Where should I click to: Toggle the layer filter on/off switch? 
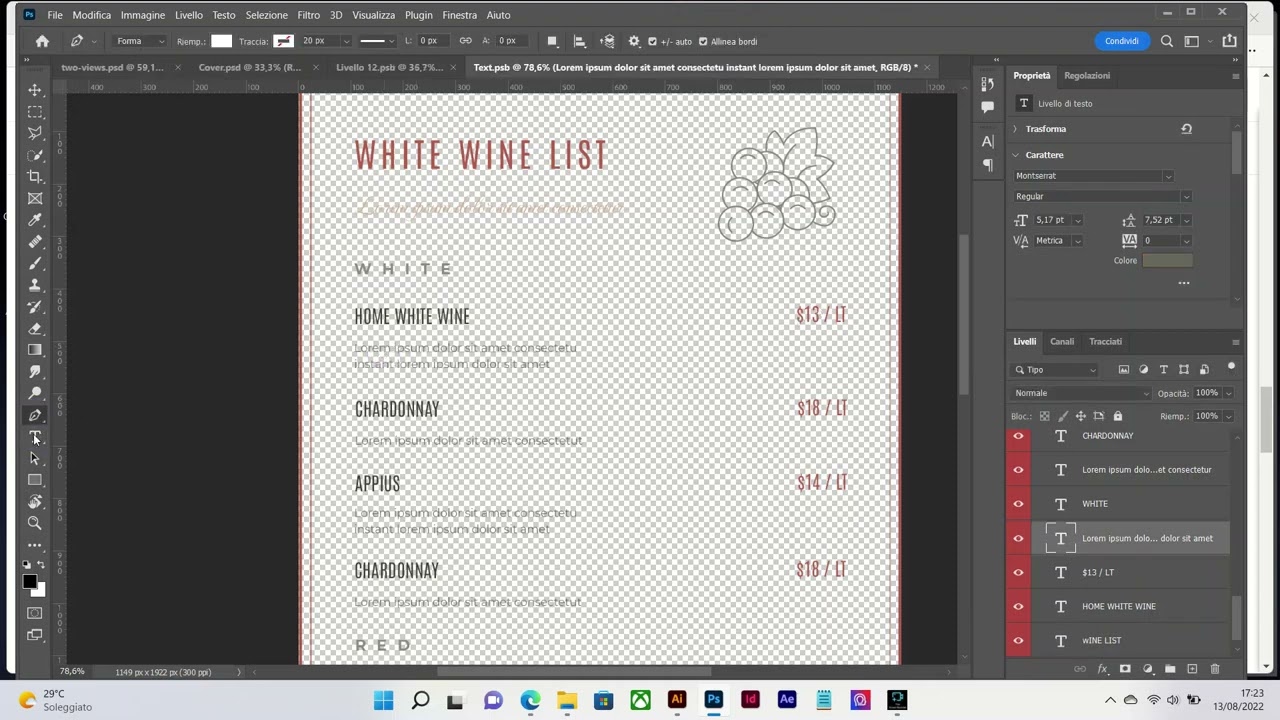coord(1231,368)
